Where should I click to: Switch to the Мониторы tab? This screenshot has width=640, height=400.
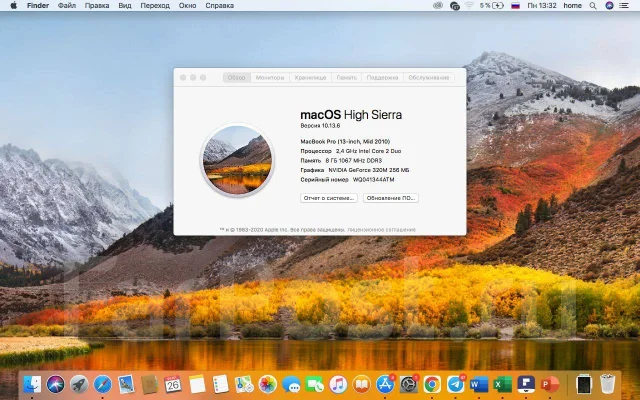[x=270, y=78]
